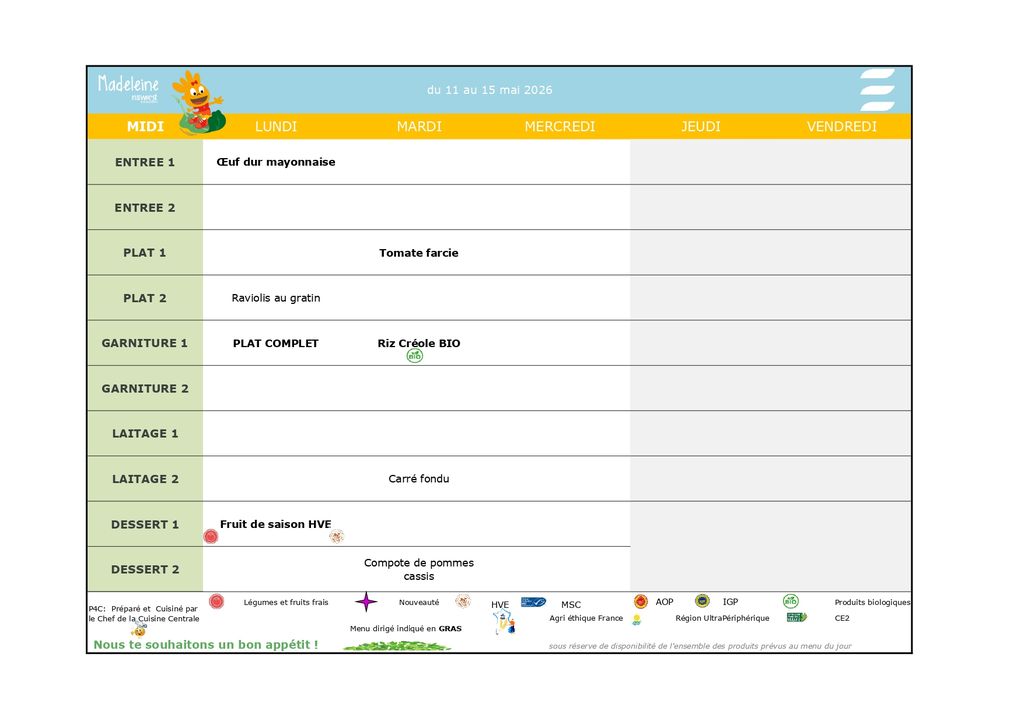Click the Raviolis au gratin dish
Image resolution: width=1024 pixels, height=724 pixels.
276,298
